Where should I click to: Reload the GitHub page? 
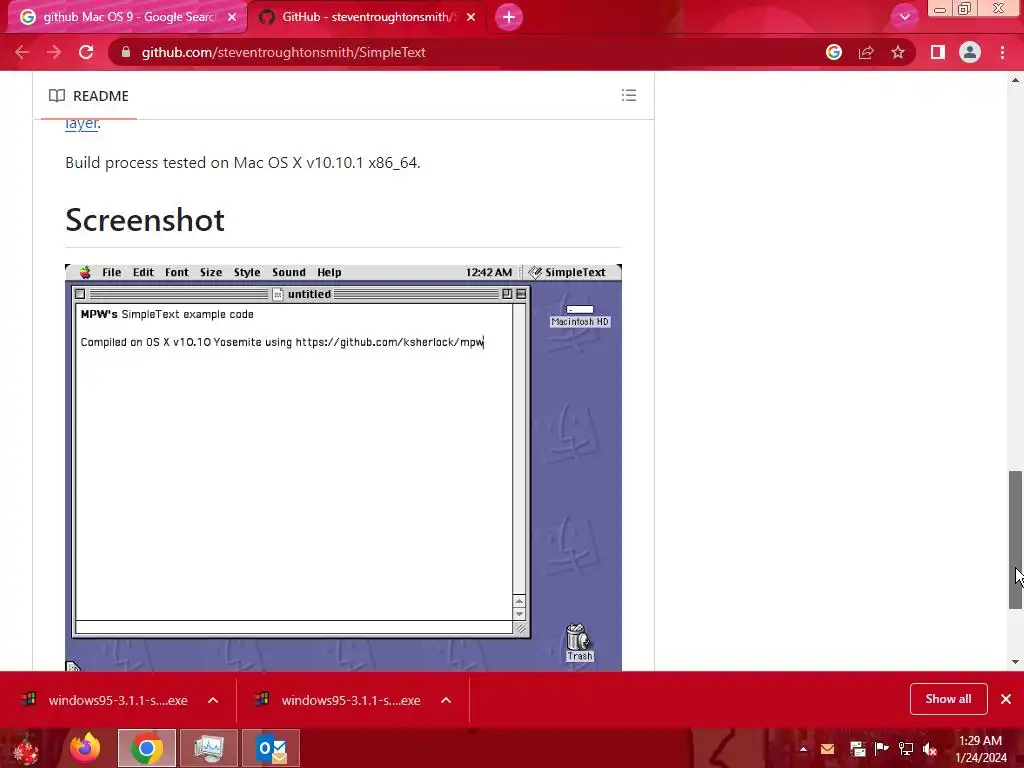point(86,52)
